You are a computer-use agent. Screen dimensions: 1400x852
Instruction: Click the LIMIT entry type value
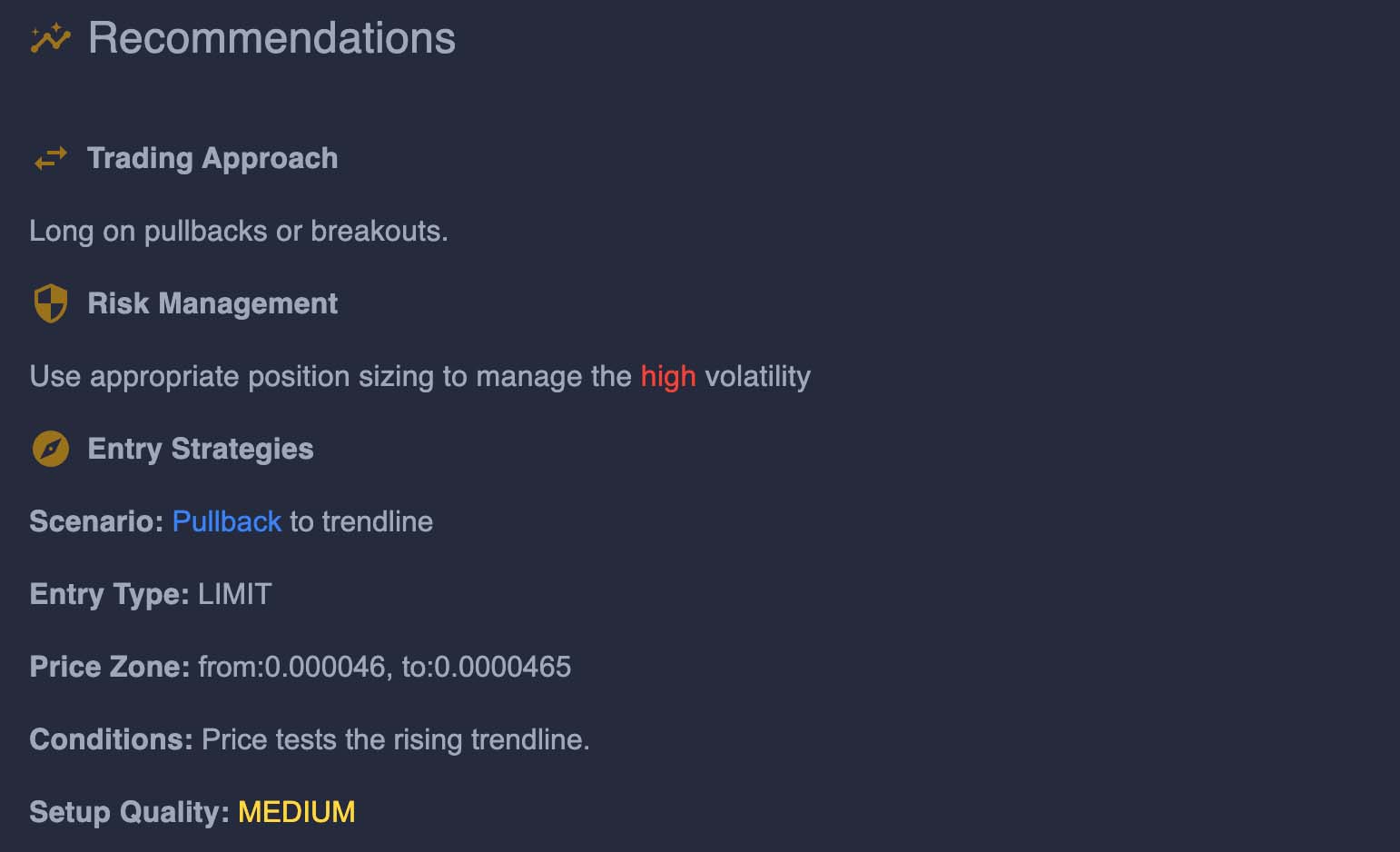[235, 594]
